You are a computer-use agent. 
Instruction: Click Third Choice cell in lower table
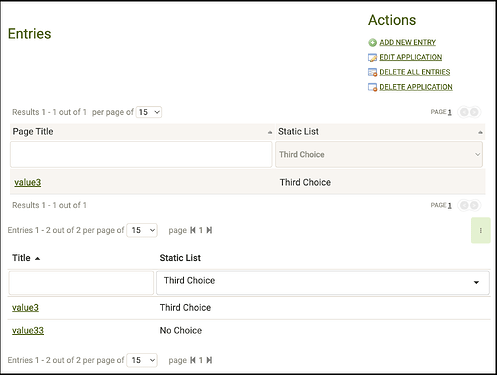click(x=185, y=308)
